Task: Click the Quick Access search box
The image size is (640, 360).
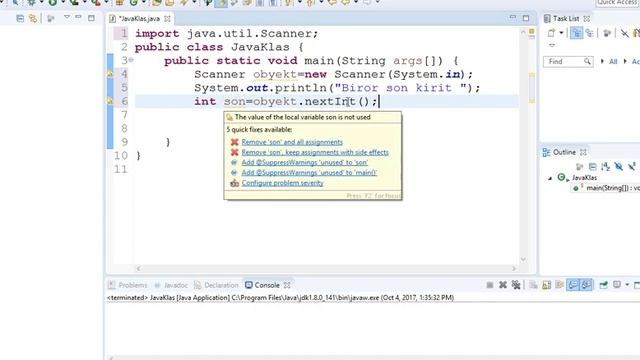Action: point(617,3)
